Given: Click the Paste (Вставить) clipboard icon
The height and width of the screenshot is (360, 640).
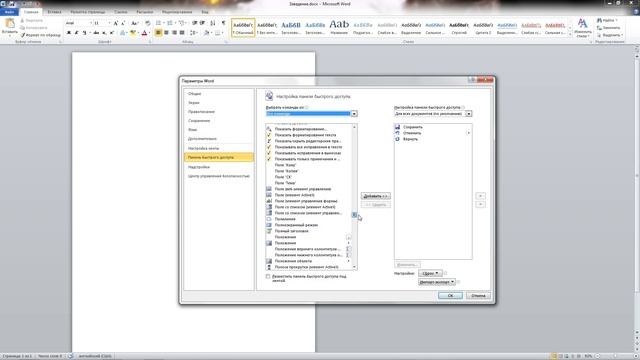Looking at the screenshot, I should [x=9, y=24].
